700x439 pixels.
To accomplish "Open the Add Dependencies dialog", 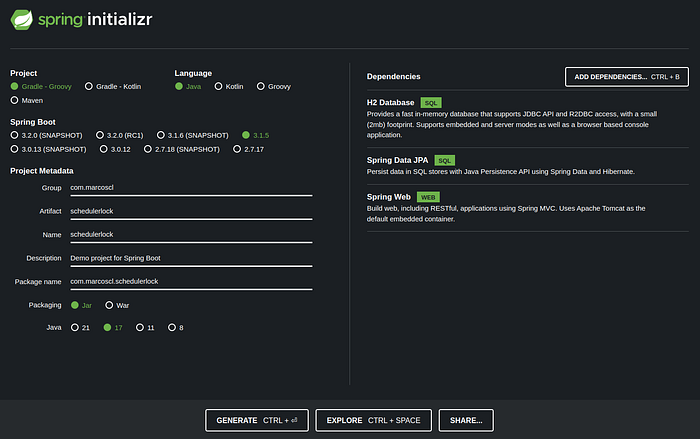I will pyautogui.click(x=627, y=77).
